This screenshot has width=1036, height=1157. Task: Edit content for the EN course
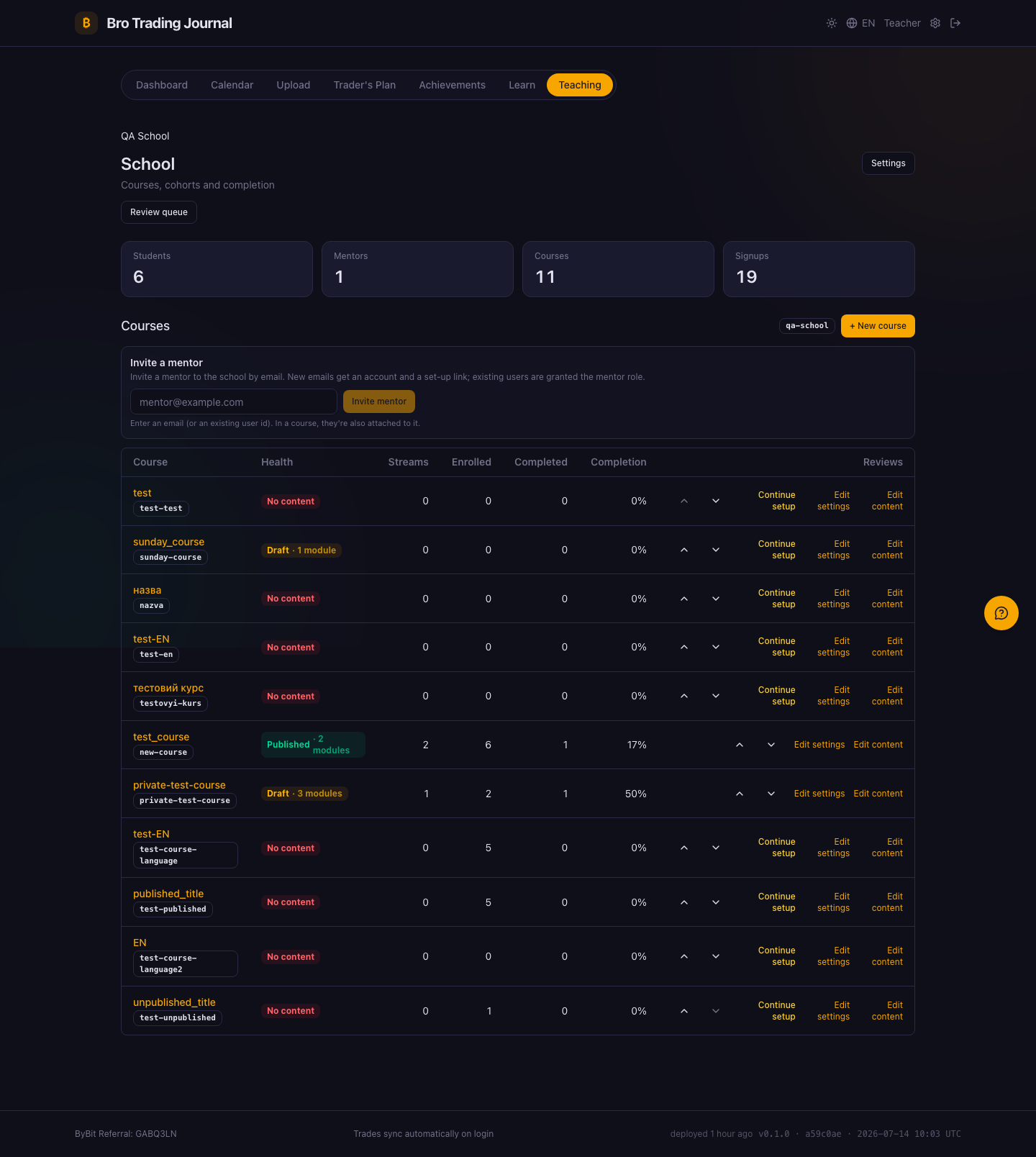(888, 956)
